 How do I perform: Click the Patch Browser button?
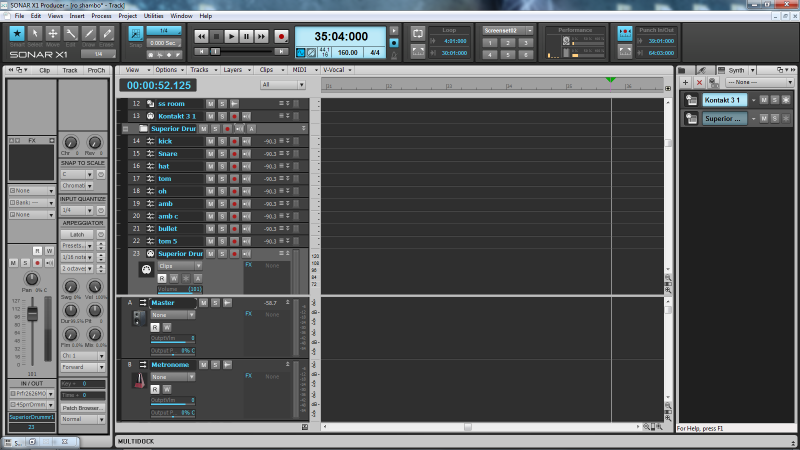[83, 408]
